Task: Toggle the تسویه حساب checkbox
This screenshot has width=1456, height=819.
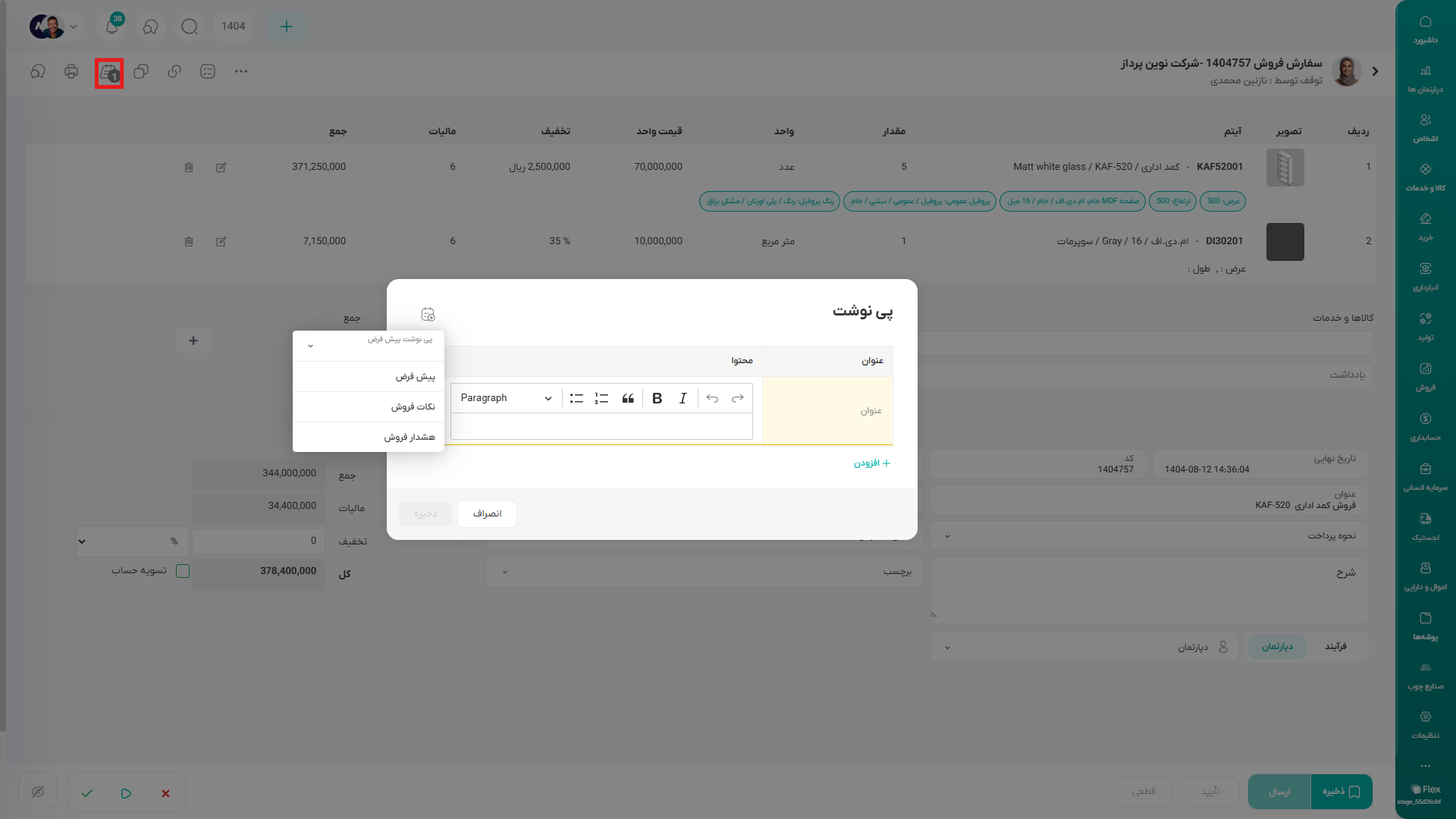Action: (x=183, y=571)
